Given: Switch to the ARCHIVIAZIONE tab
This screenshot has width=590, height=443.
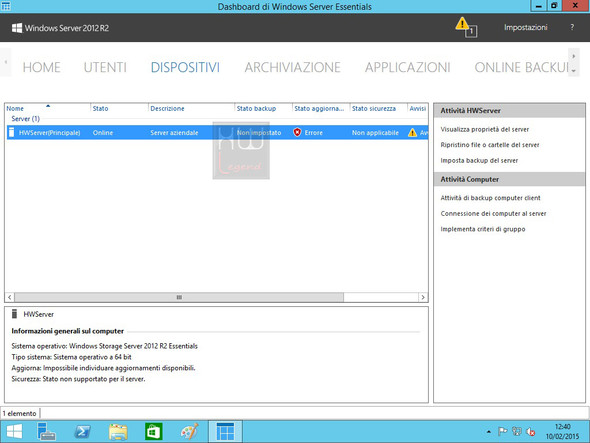Looking at the screenshot, I should pyautogui.click(x=292, y=67).
